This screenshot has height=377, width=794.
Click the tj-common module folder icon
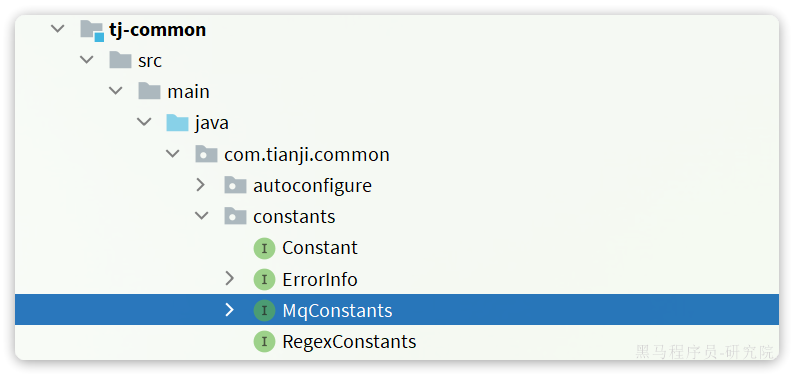point(92,30)
